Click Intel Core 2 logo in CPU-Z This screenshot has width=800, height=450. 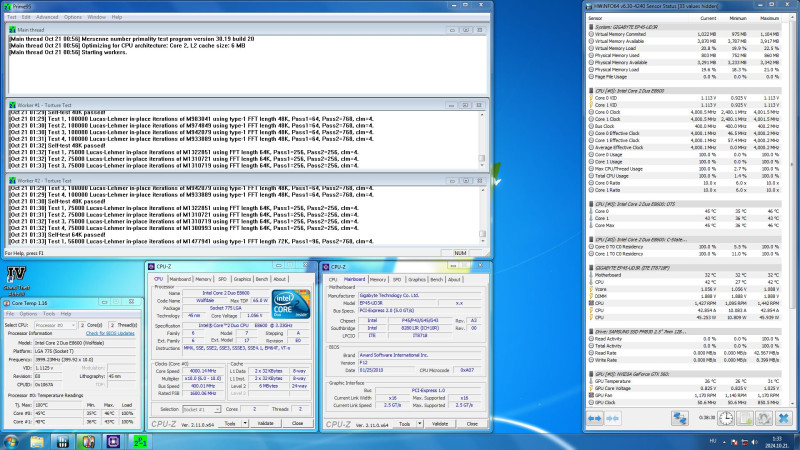point(291,305)
